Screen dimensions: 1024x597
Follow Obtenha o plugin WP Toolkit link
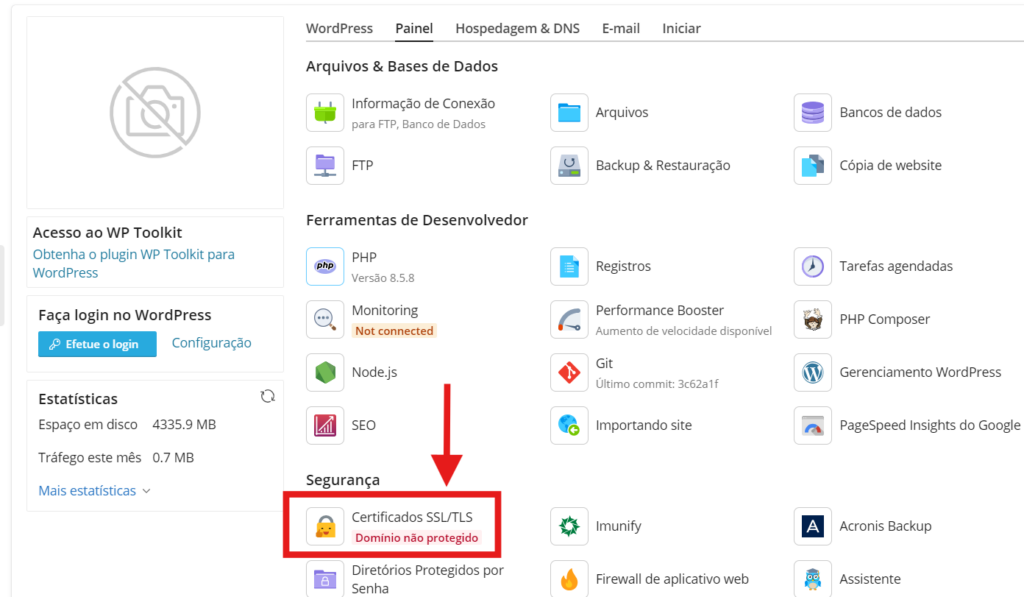point(133,263)
